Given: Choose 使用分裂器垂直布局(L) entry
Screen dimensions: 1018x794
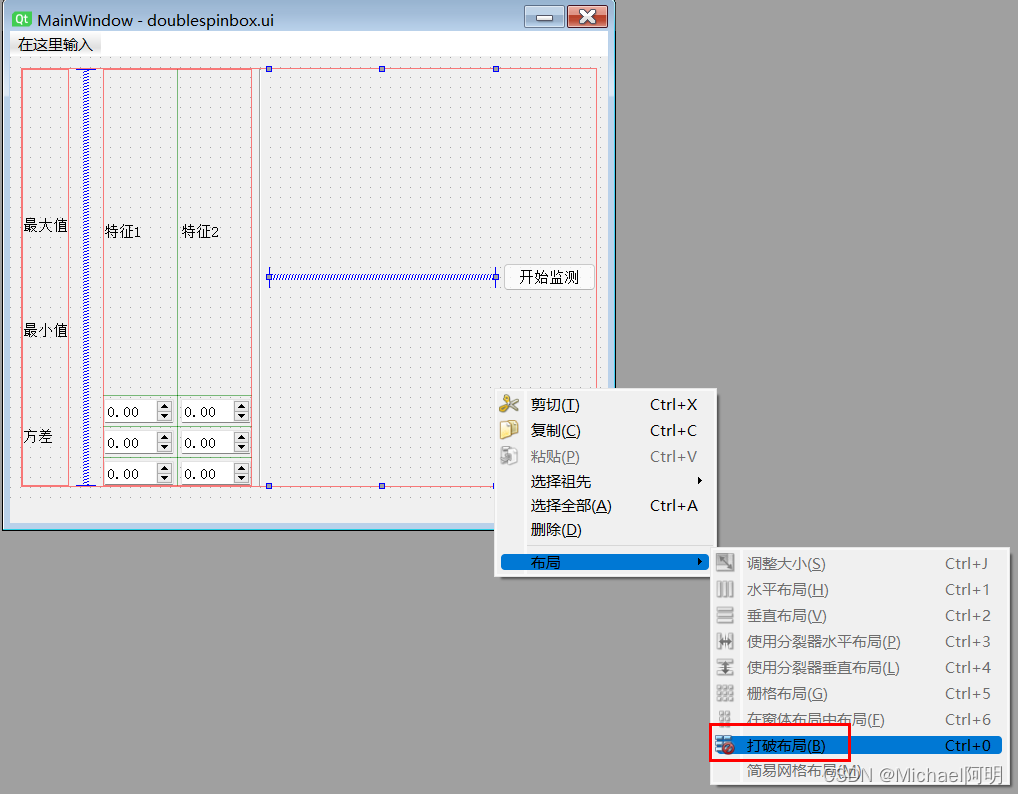Looking at the screenshot, I should (857, 667).
